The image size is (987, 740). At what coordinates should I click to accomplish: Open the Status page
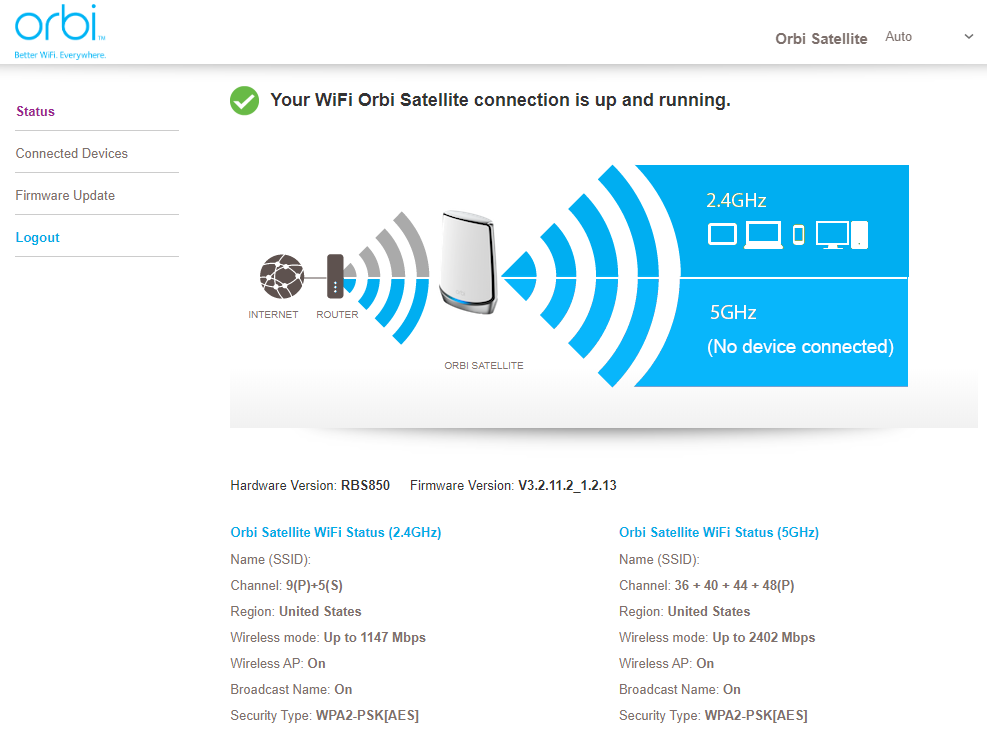[35, 111]
